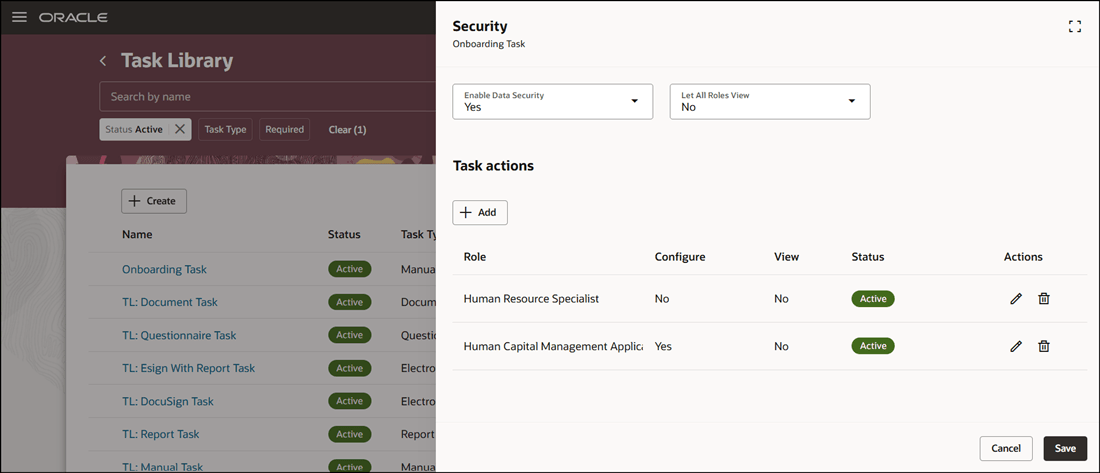Open the TL: Esign With Report Task link
1100x473 pixels.
click(188, 368)
